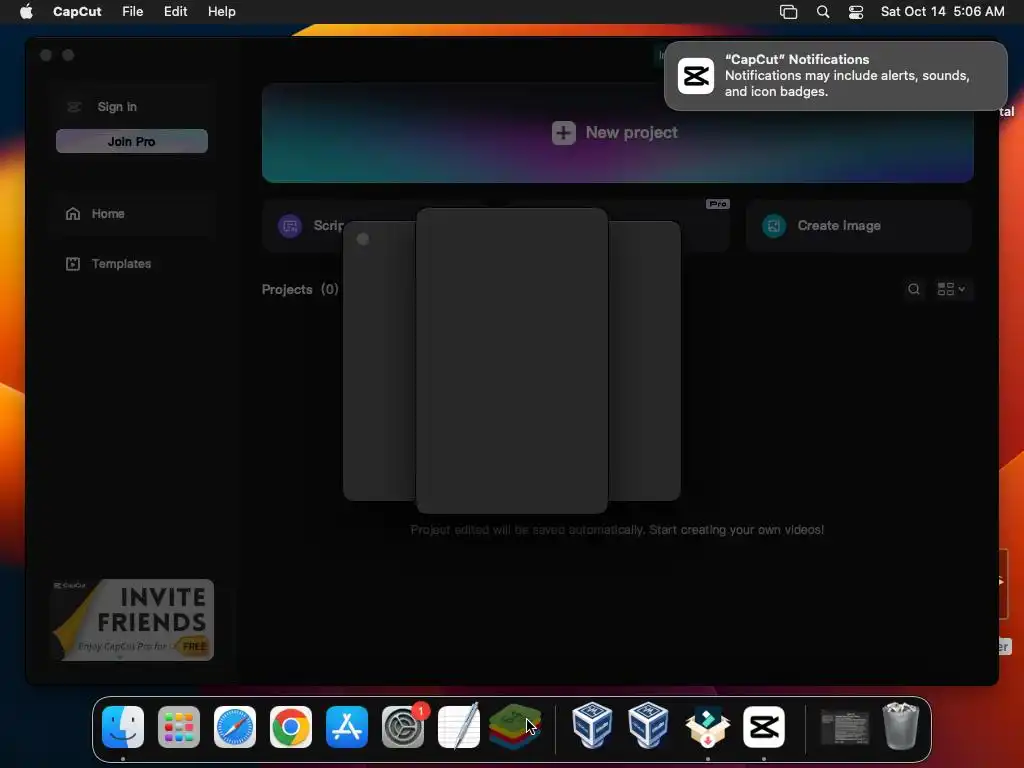Screen dimensions: 1024x768
Task: Open the minimized document window in Dock
Action: pyautogui.click(x=845, y=728)
